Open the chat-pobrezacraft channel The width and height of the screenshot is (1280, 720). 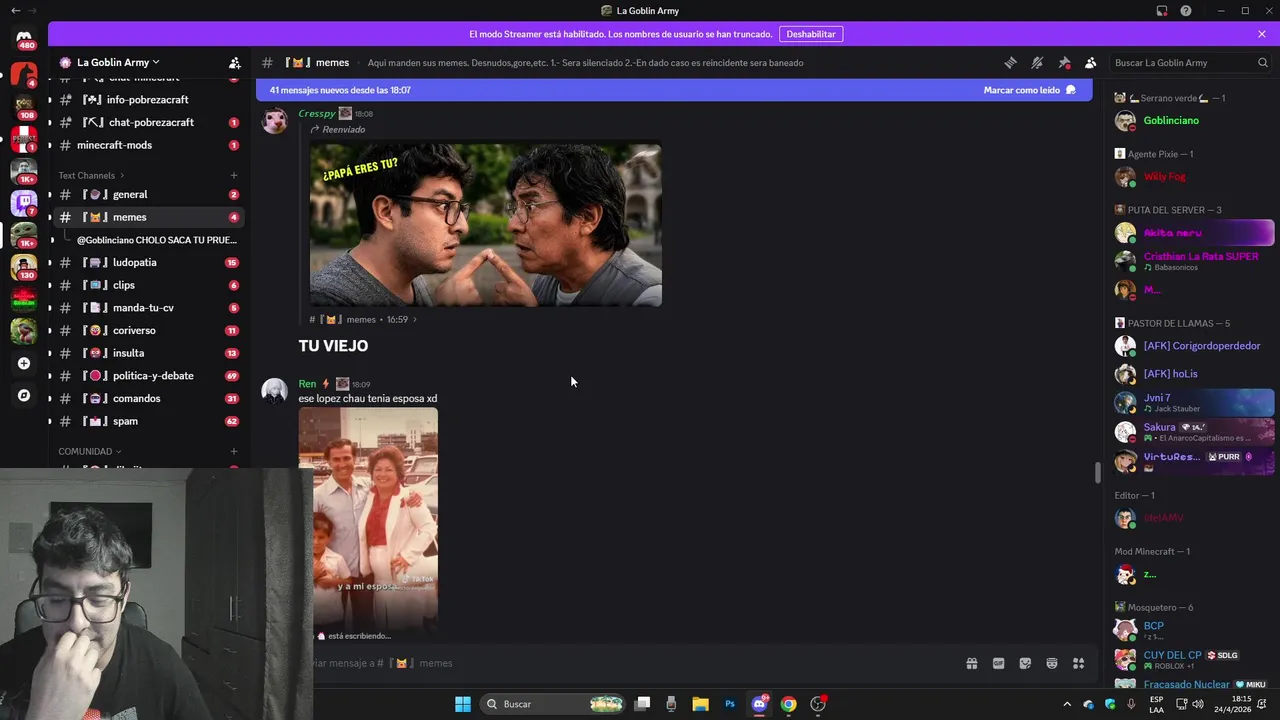click(147, 122)
